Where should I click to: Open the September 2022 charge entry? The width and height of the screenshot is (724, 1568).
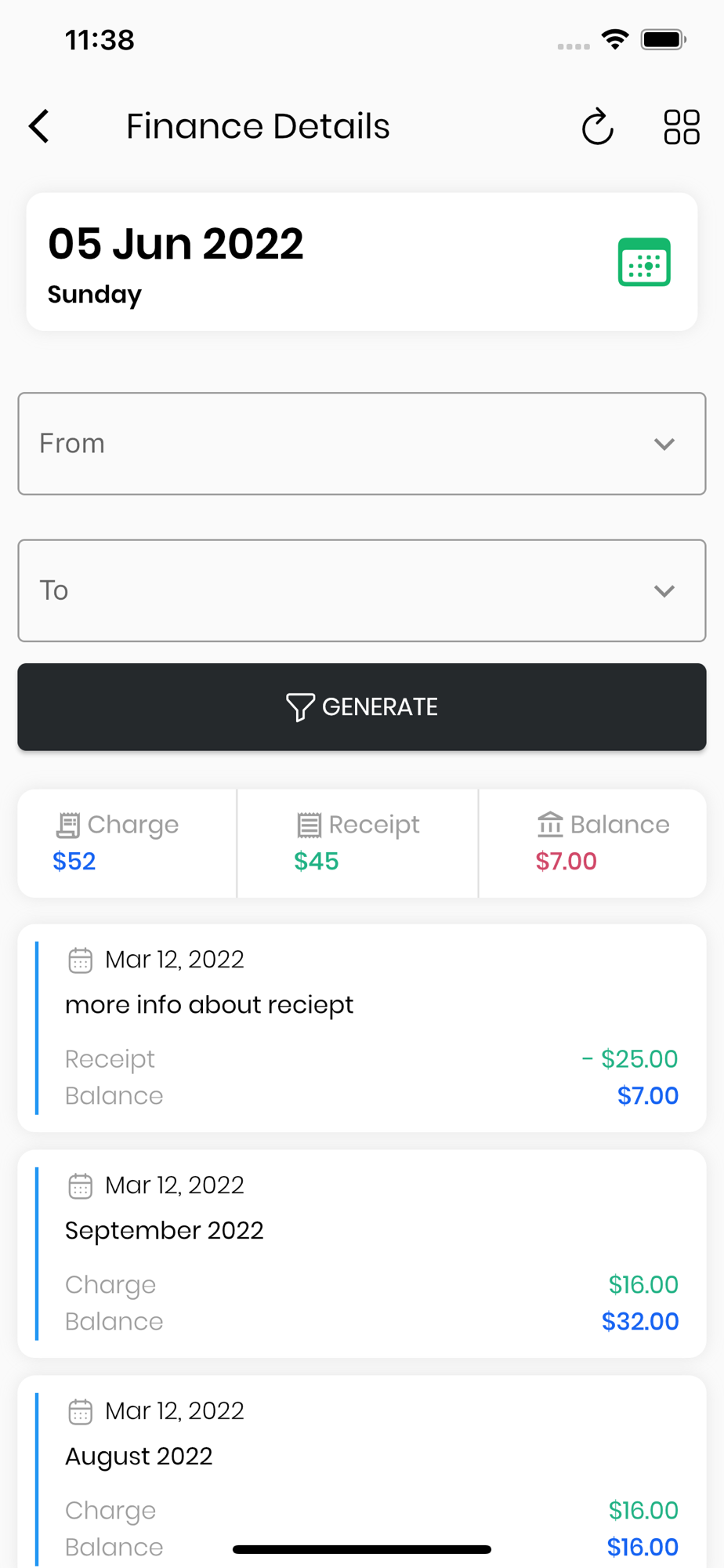click(362, 1253)
